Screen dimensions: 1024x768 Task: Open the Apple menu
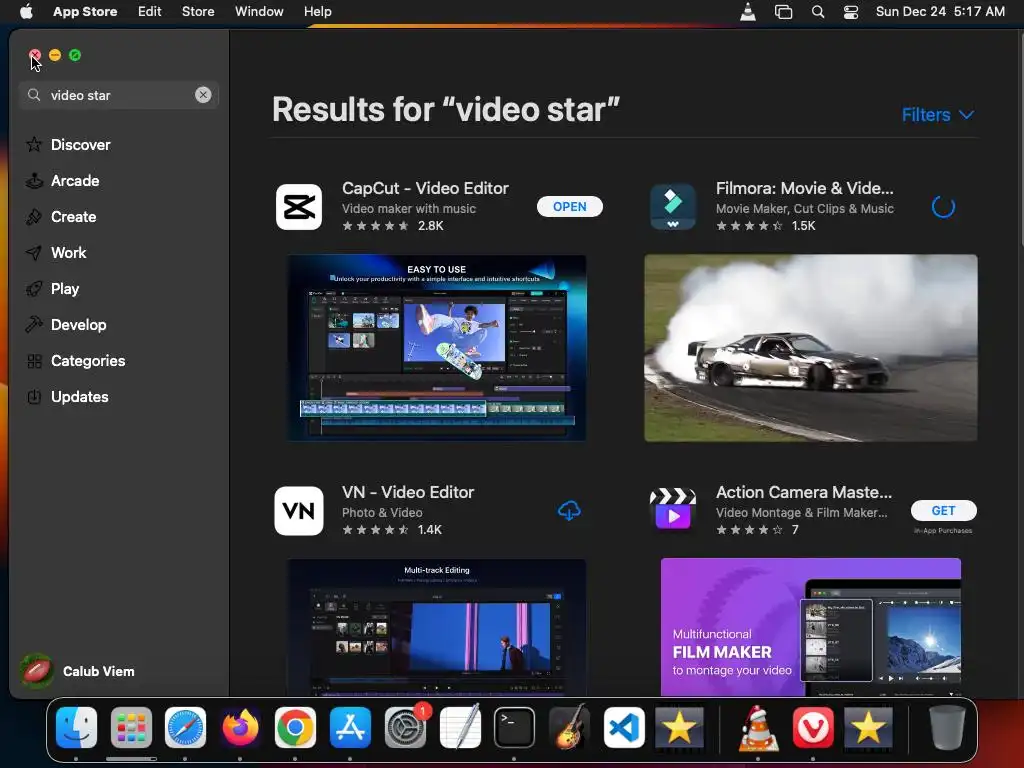(x=26, y=11)
